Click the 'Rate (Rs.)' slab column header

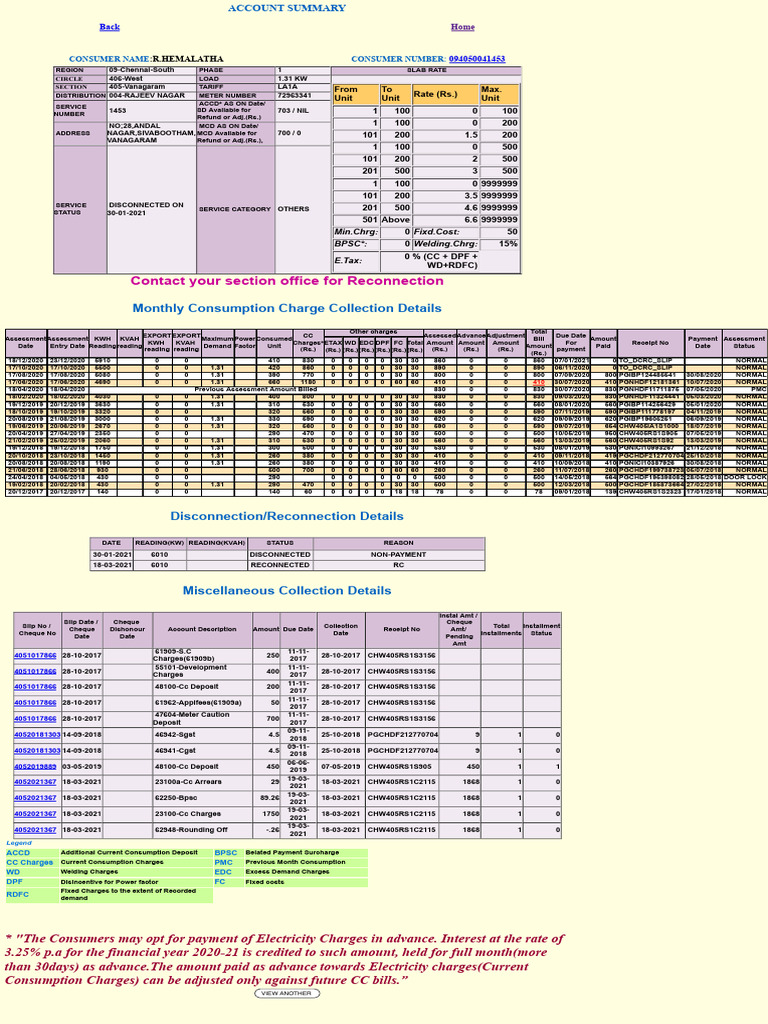pos(445,93)
